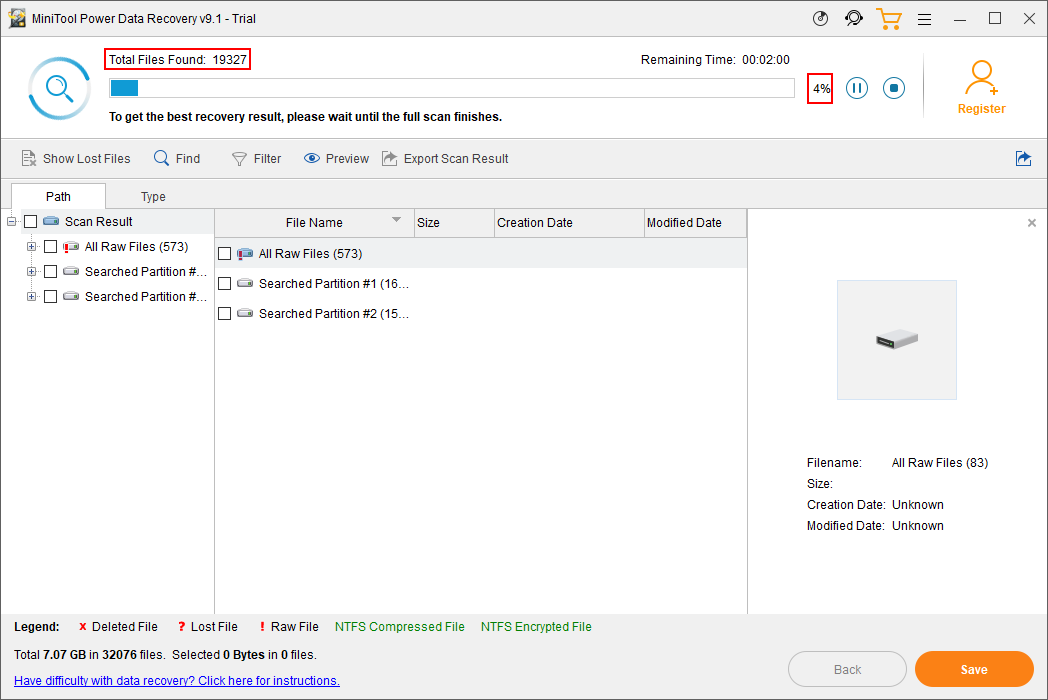This screenshot has height=700, width=1048.
Task: Click the File Name sort arrow
Action: [396, 220]
